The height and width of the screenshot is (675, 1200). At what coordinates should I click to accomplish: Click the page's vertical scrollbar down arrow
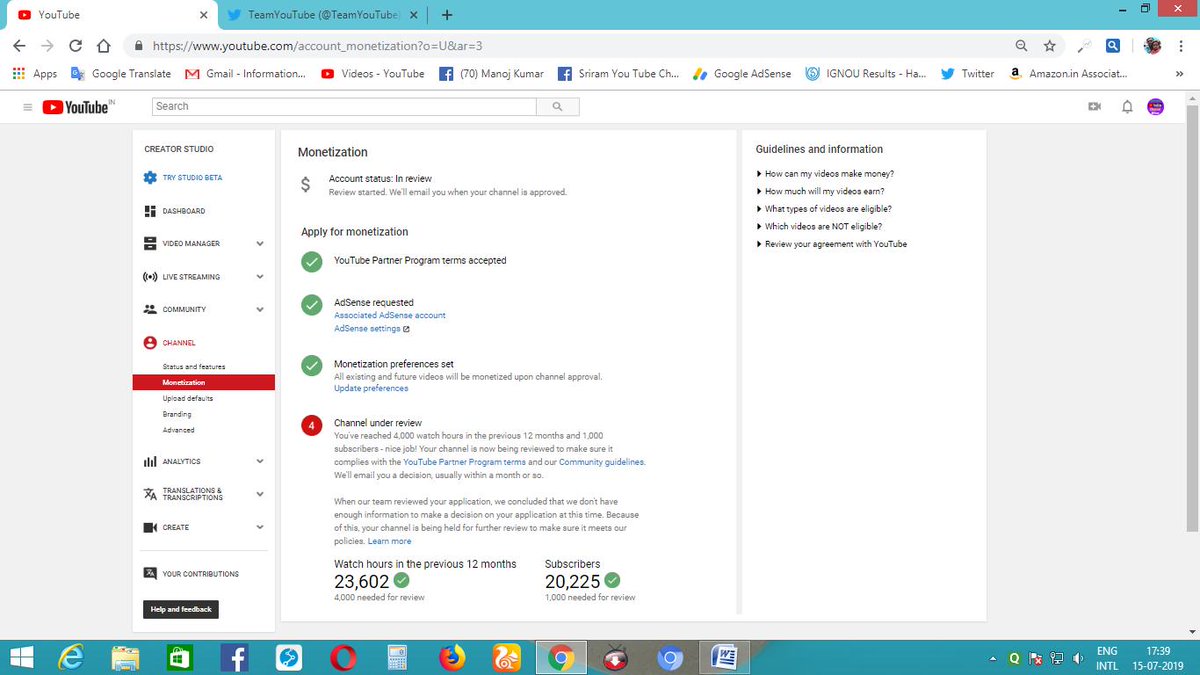(1192, 632)
